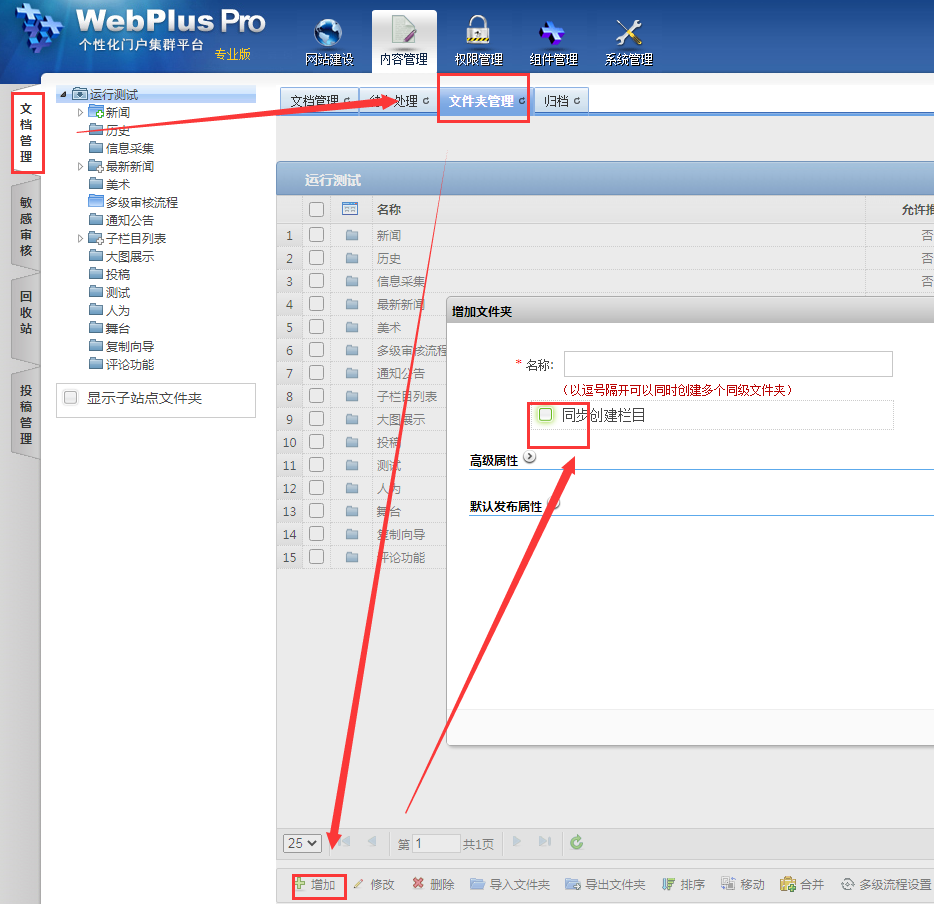Click the 网站建设 globe icon
Viewport: 934px width, 904px height.
(328, 34)
